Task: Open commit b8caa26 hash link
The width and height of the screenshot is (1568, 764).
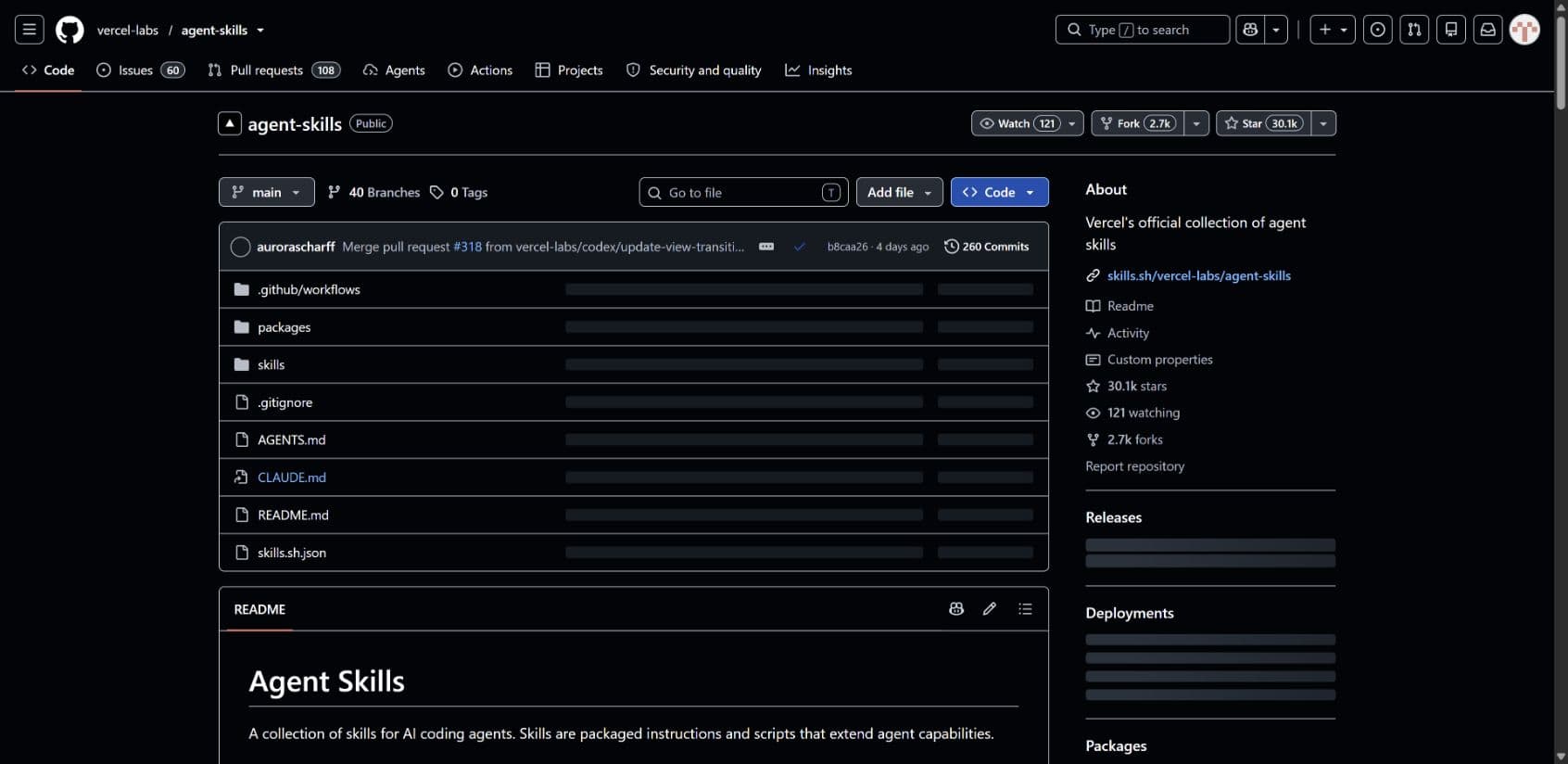Action: coord(847,247)
